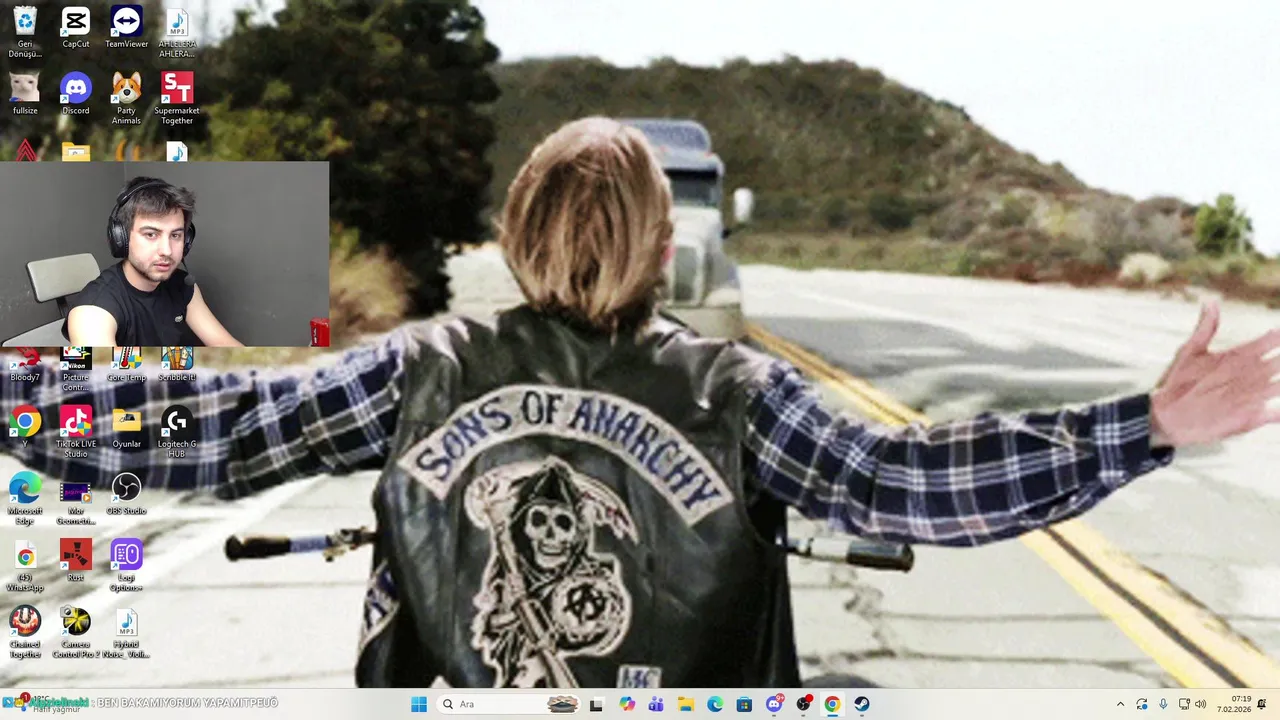Launch Rust game shortcut

pyautogui.click(x=76, y=560)
